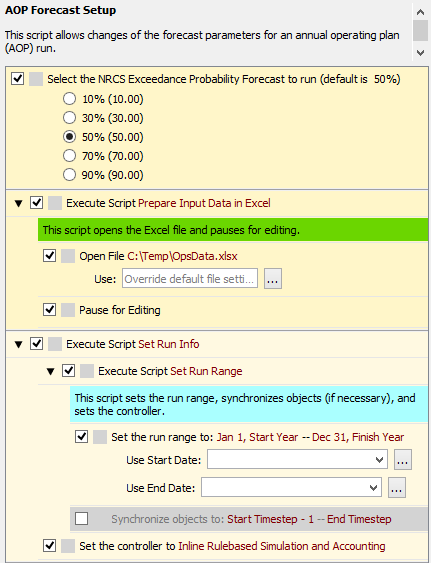
Task: Click the browse button next to file override field
Action: [x=273, y=279]
